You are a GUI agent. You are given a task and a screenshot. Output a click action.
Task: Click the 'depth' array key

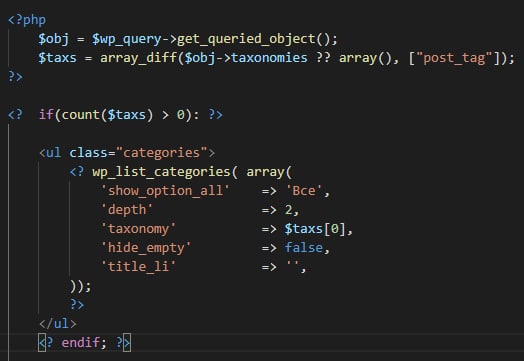pyautogui.click(x=127, y=210)
